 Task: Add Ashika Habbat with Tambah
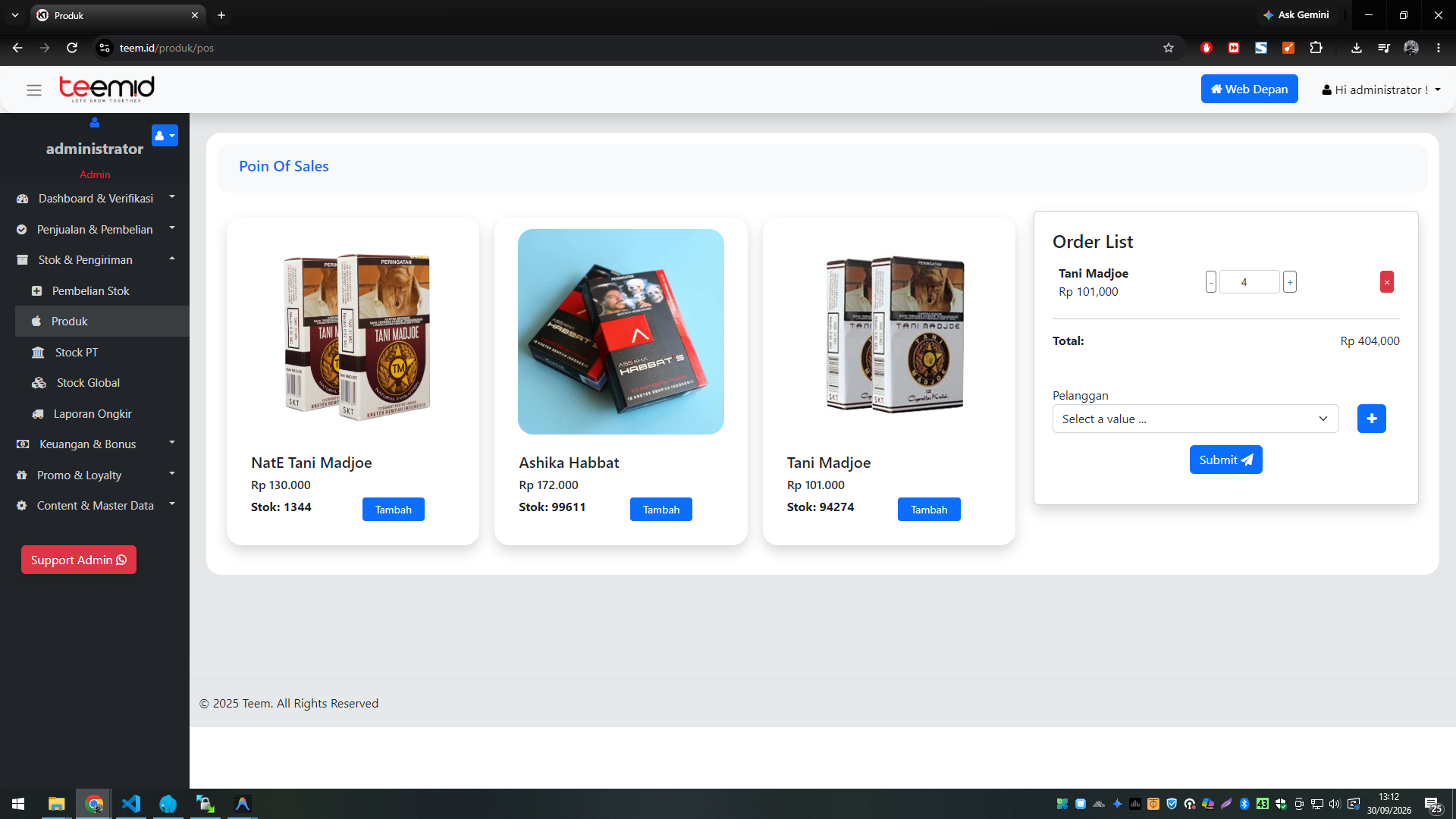coord(661,510)
